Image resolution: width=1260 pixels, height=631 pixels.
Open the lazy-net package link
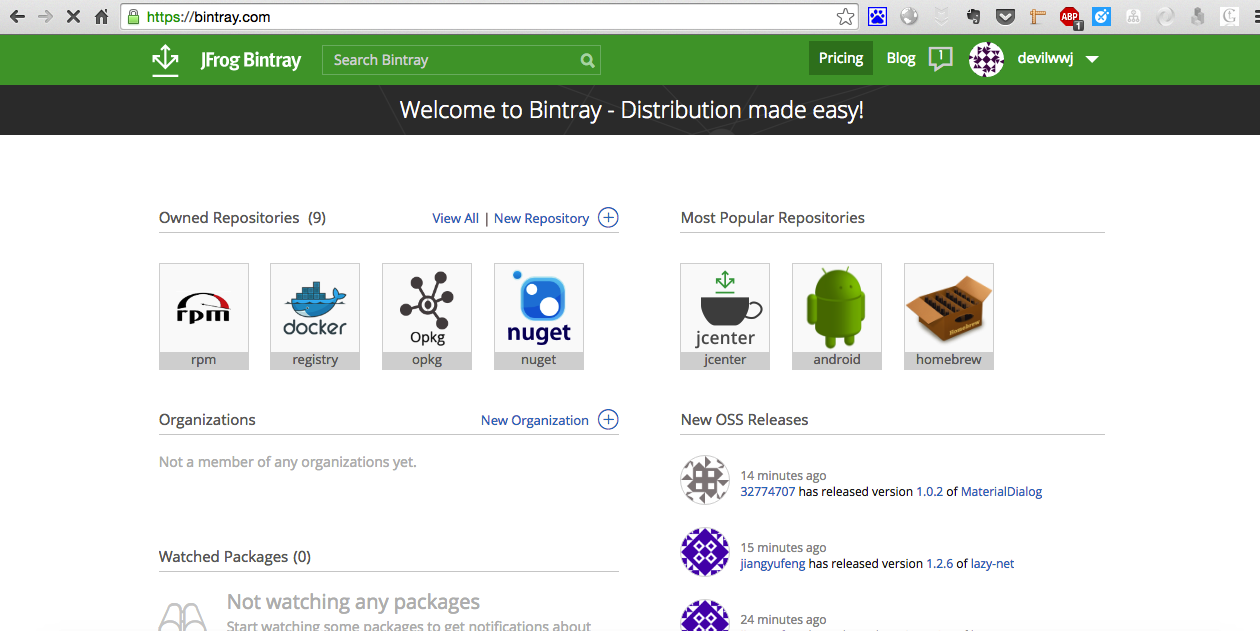click(993, 563)
